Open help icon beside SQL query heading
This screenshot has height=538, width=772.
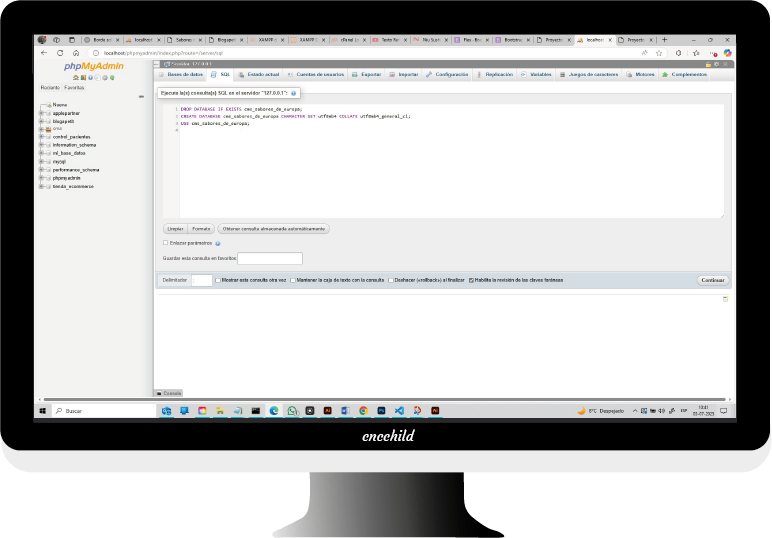pyautogui.click(x=294, y=92)
